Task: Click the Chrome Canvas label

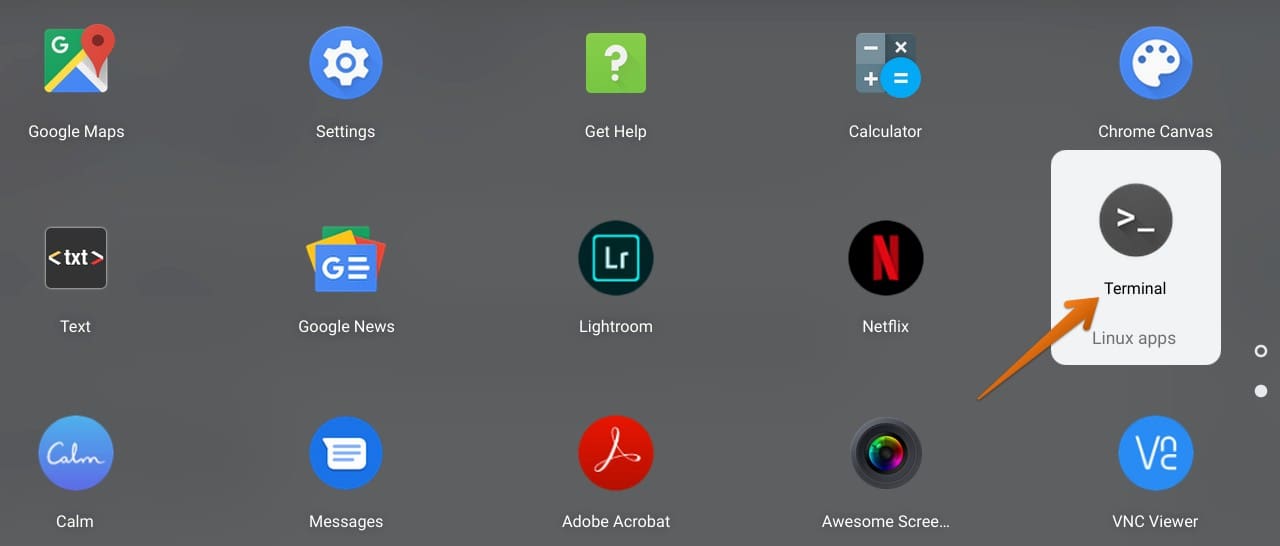Action: tap(1155, 131)
